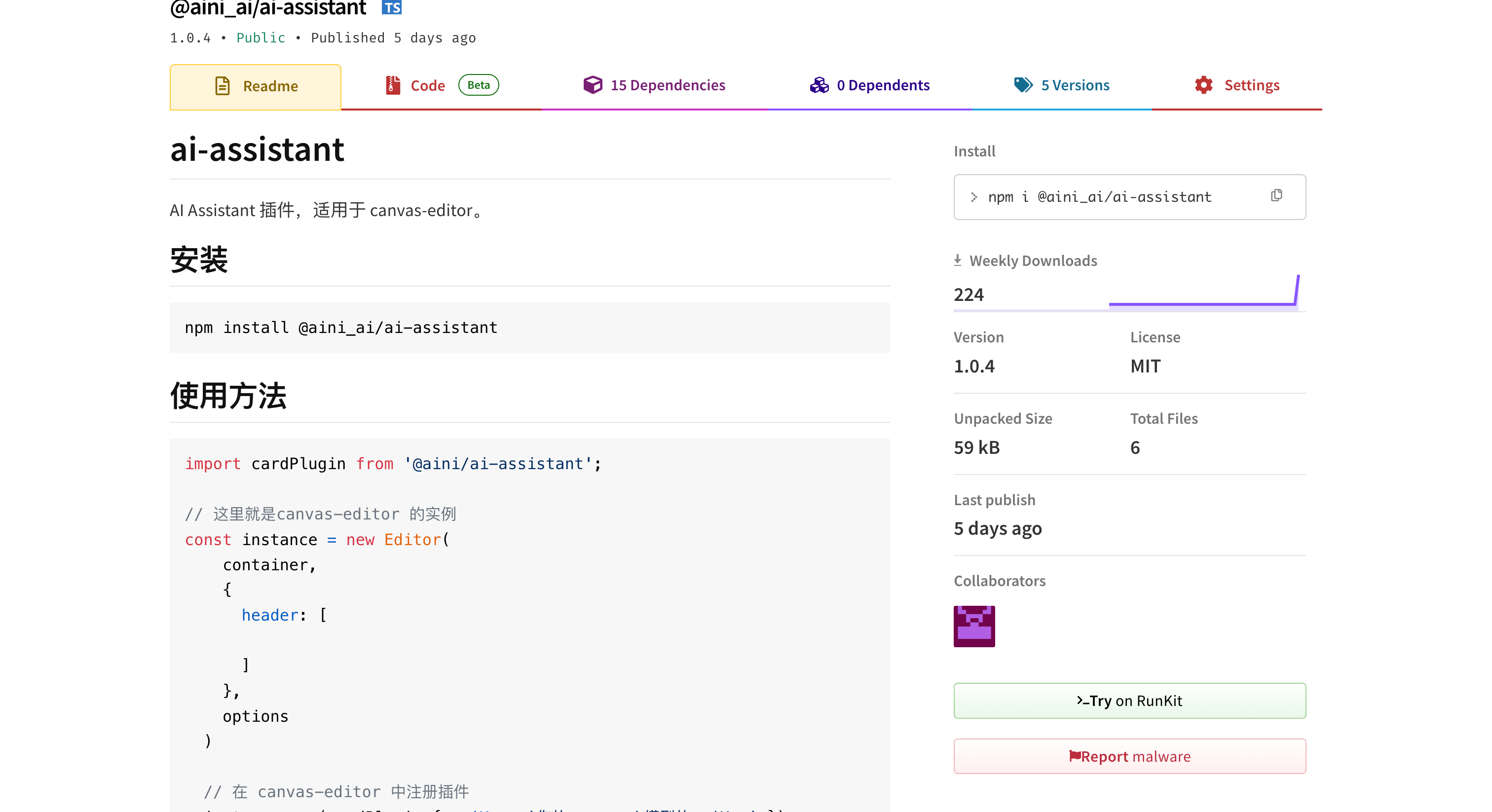
Task: Click the Readme document icon
Action: point(223,86)
